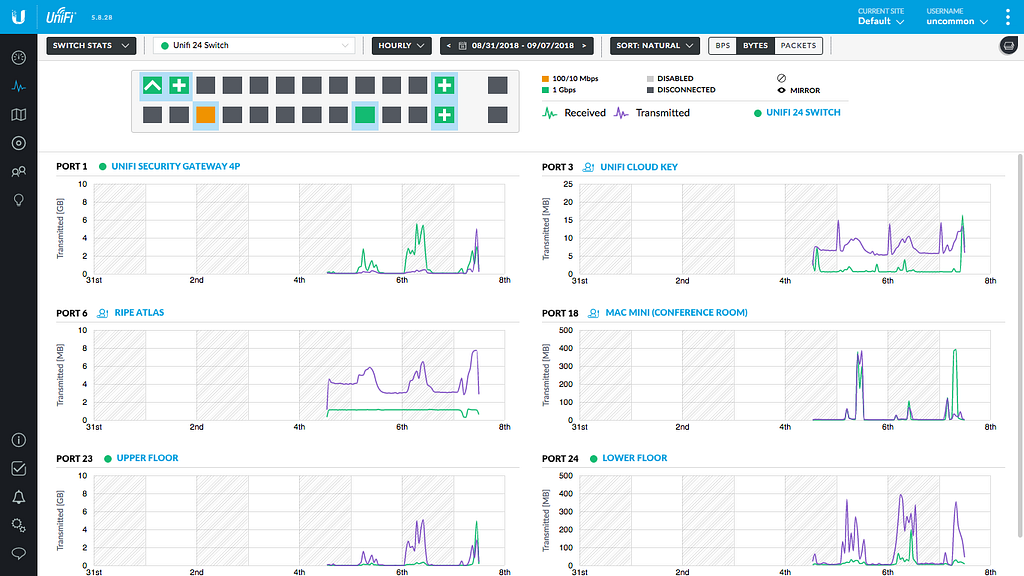Open the Events checkbox-style sidebar icon
The height and width of the screenshot is (576, 1024).
click(x=18, y=469)
